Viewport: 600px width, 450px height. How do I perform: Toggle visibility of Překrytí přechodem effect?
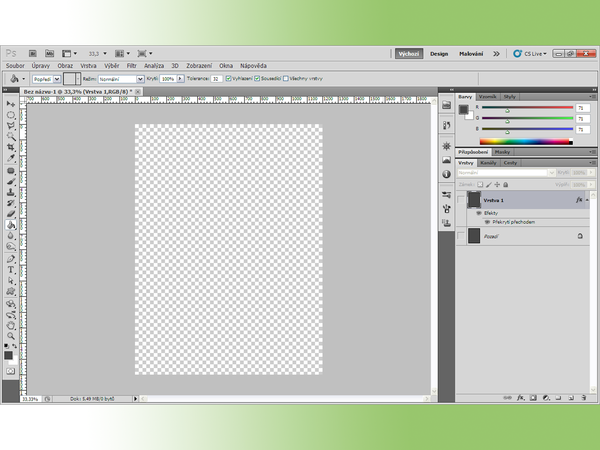(x=487, y=223)
